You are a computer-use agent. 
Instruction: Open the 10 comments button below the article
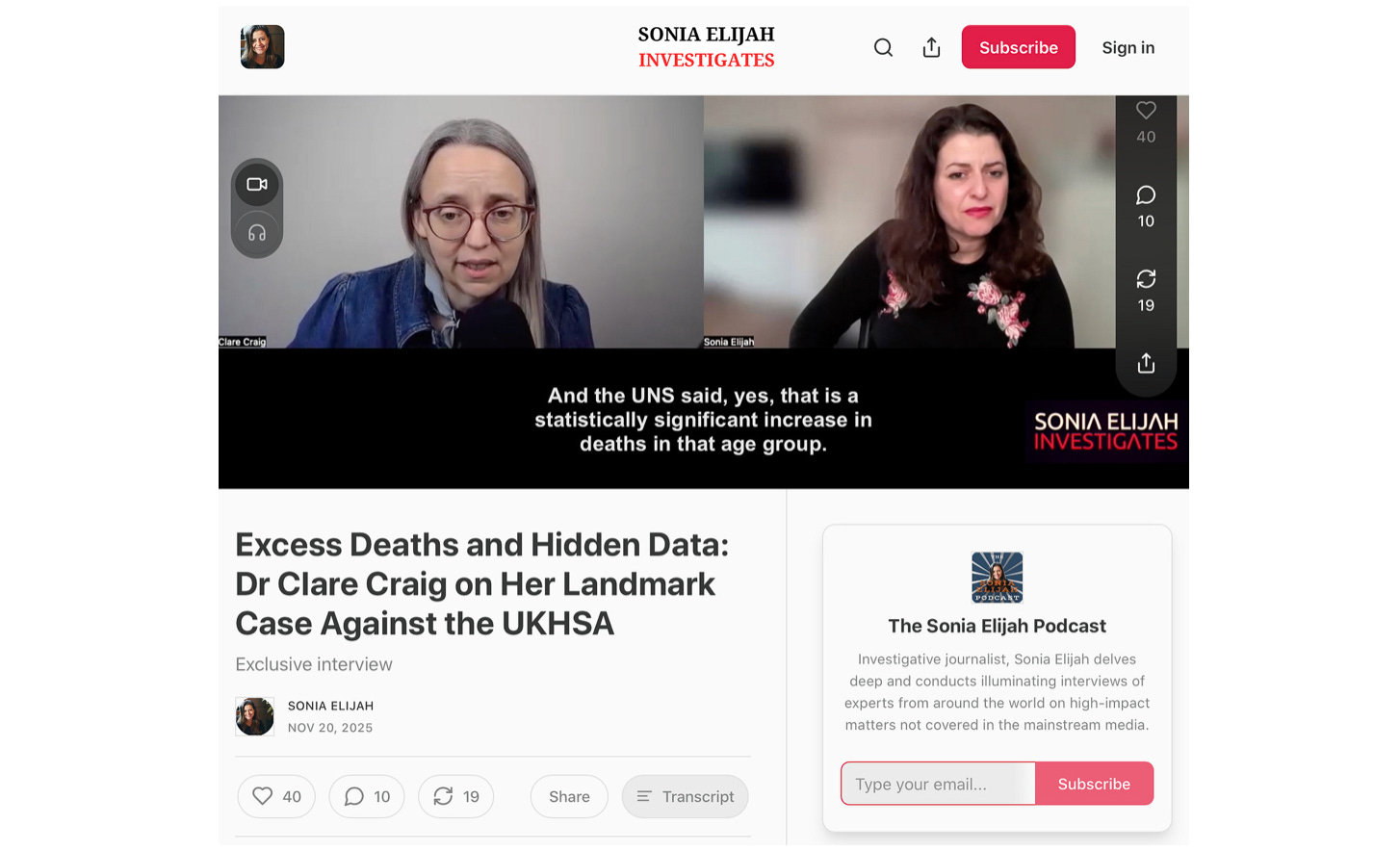[x=367, y=796]
